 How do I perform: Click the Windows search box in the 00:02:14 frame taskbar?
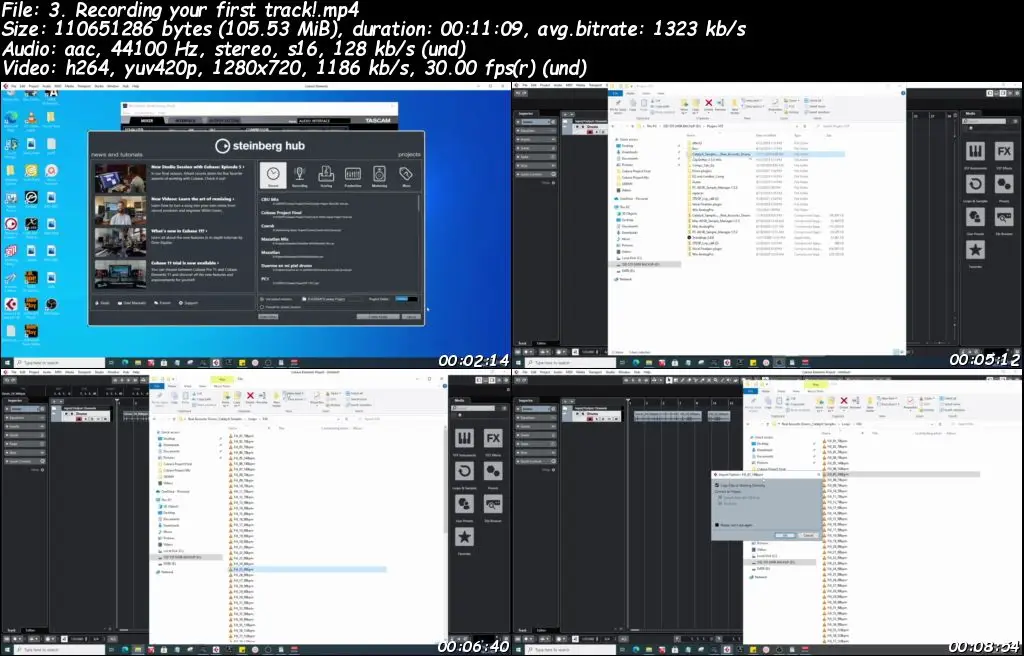coord(59,362)
